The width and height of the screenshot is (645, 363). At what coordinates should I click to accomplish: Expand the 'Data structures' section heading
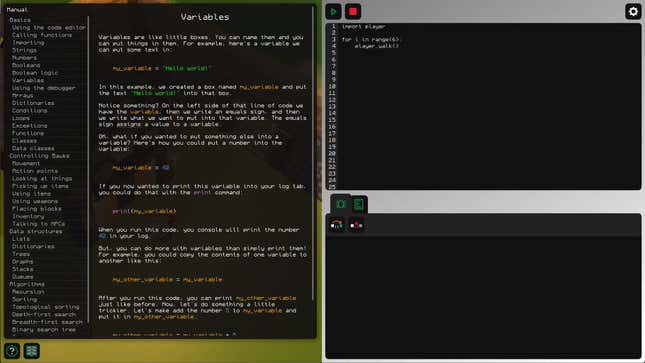click(36, 231)
